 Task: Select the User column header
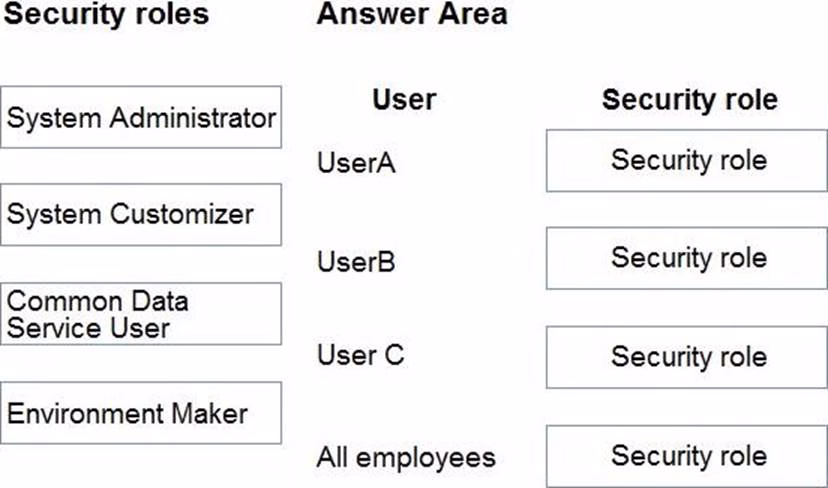coord(404,99)
